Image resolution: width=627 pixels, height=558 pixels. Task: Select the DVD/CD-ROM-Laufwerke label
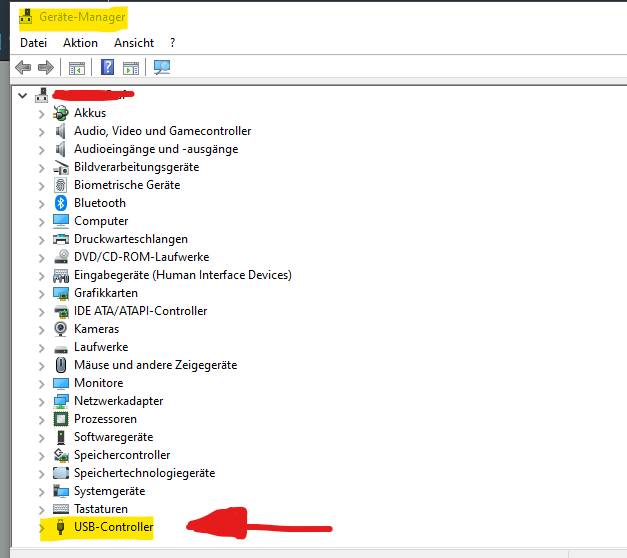pyautogui.click(x=142, y=257)
